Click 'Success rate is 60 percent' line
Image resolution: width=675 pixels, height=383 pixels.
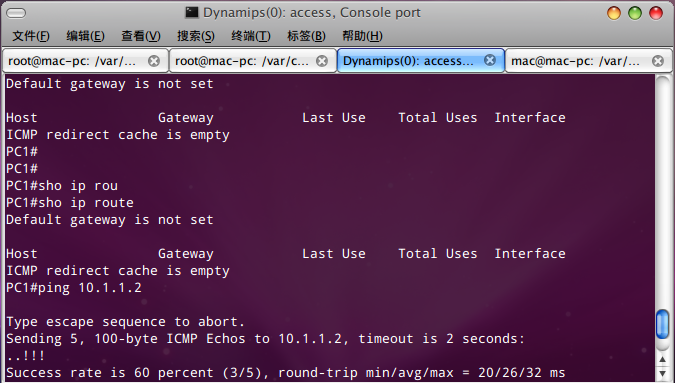[285, 373]
